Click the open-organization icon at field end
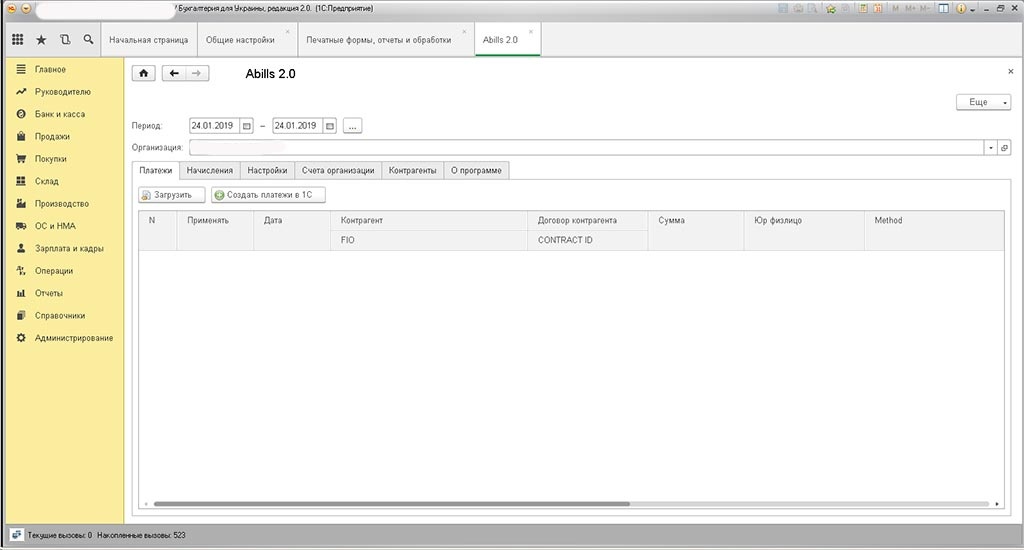 click(1004, 147)
